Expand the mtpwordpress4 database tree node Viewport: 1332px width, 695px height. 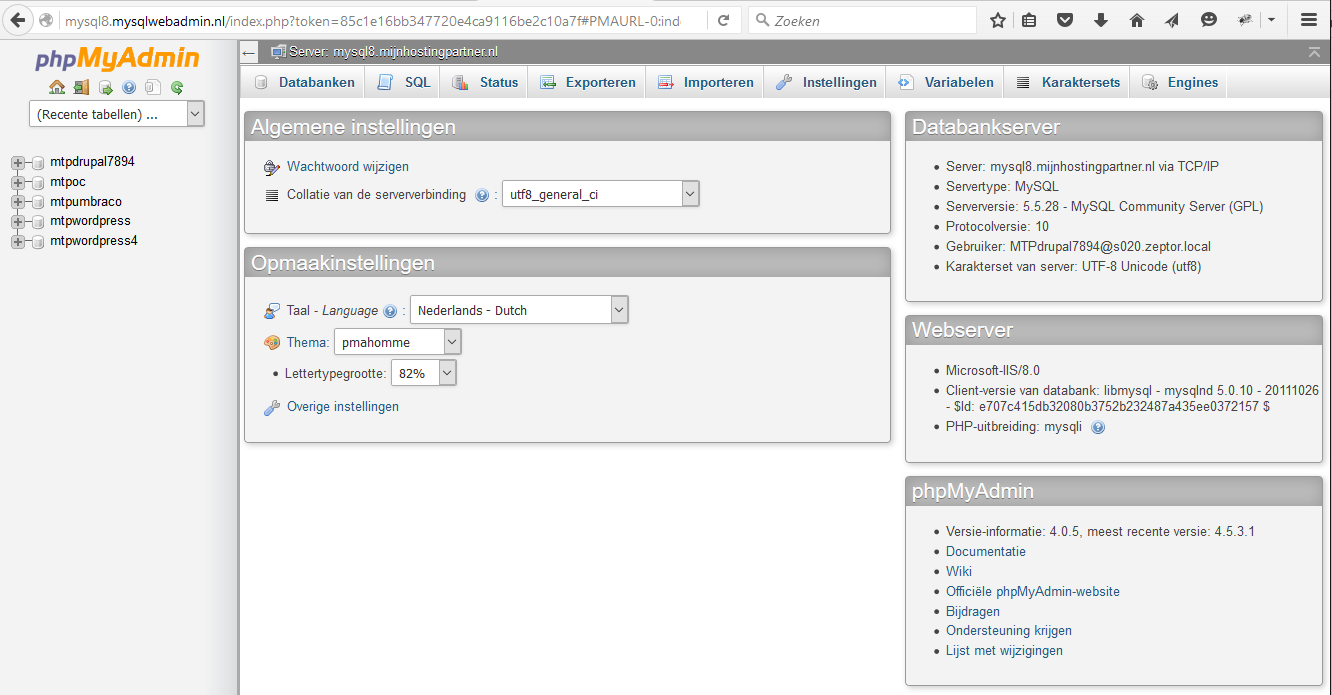[18, 242]
